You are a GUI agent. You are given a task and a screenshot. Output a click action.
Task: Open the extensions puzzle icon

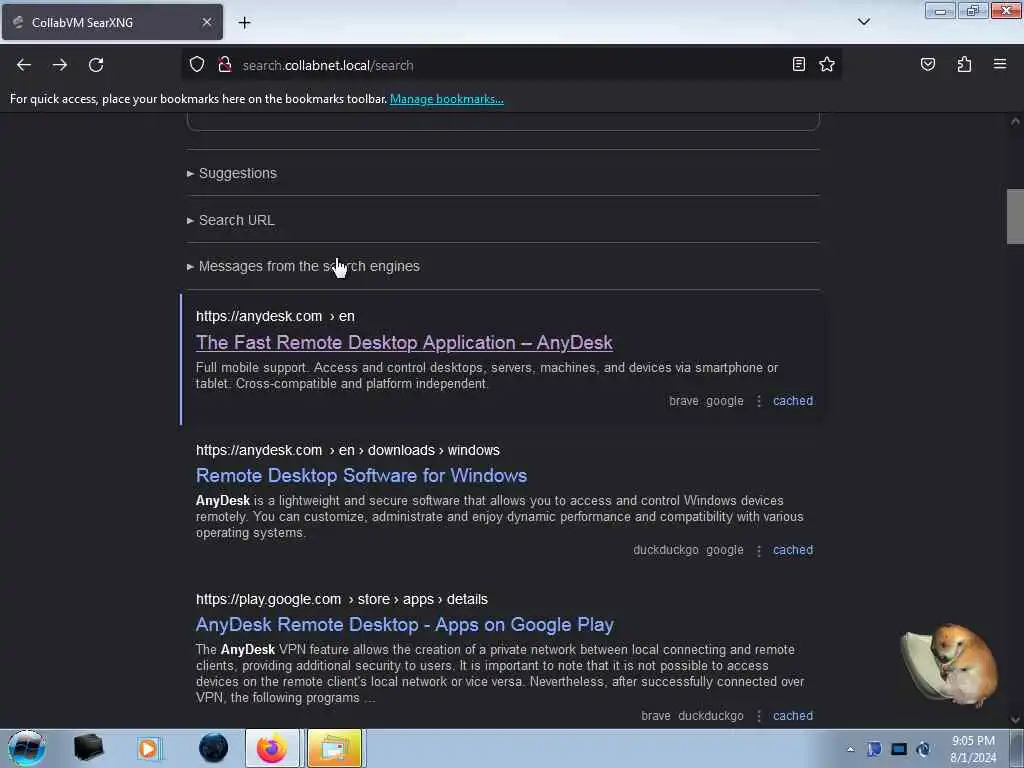(964, 64)
